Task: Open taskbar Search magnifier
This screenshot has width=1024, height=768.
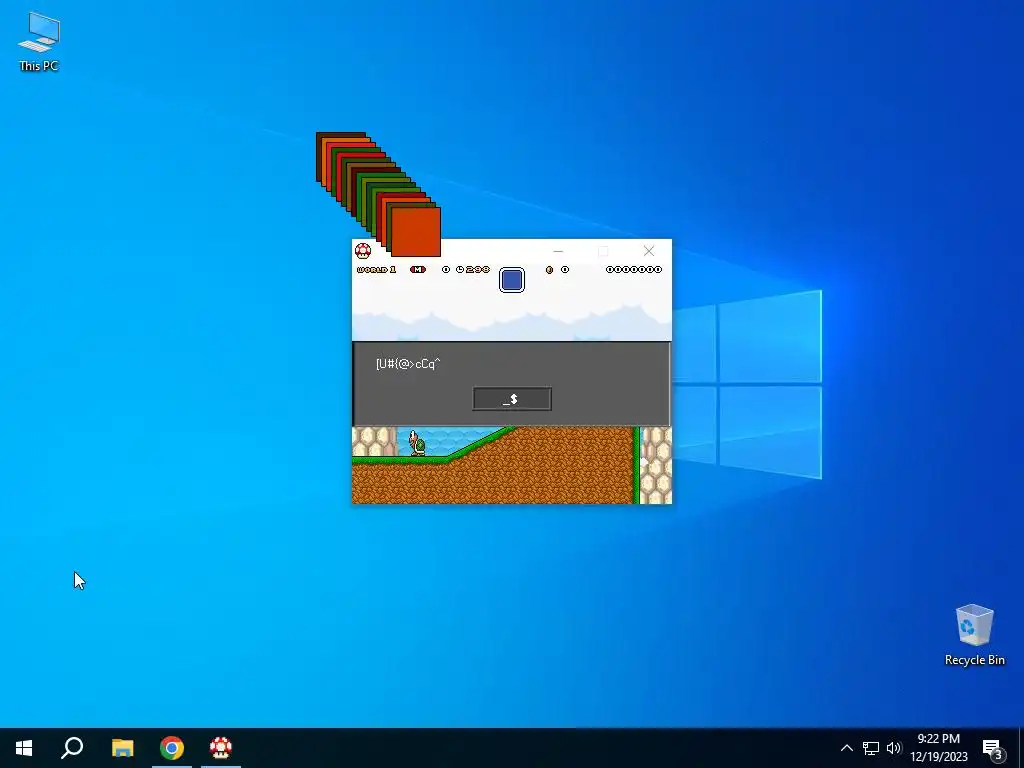Action: click(72, 748)
